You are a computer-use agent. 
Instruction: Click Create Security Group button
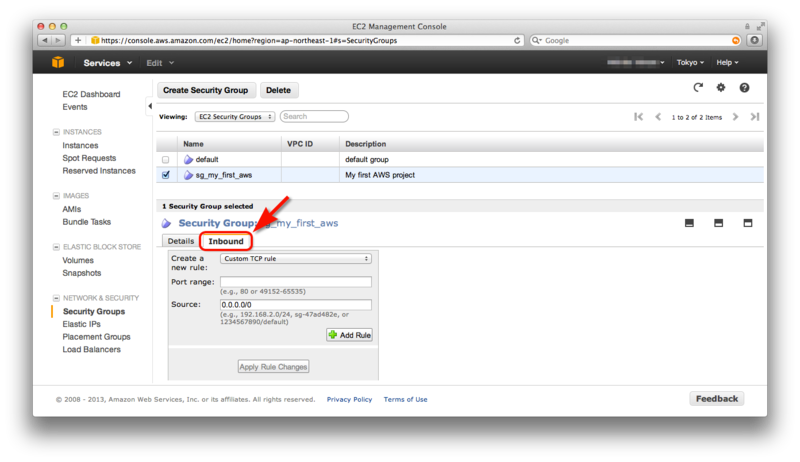click(x=206, y=90)
